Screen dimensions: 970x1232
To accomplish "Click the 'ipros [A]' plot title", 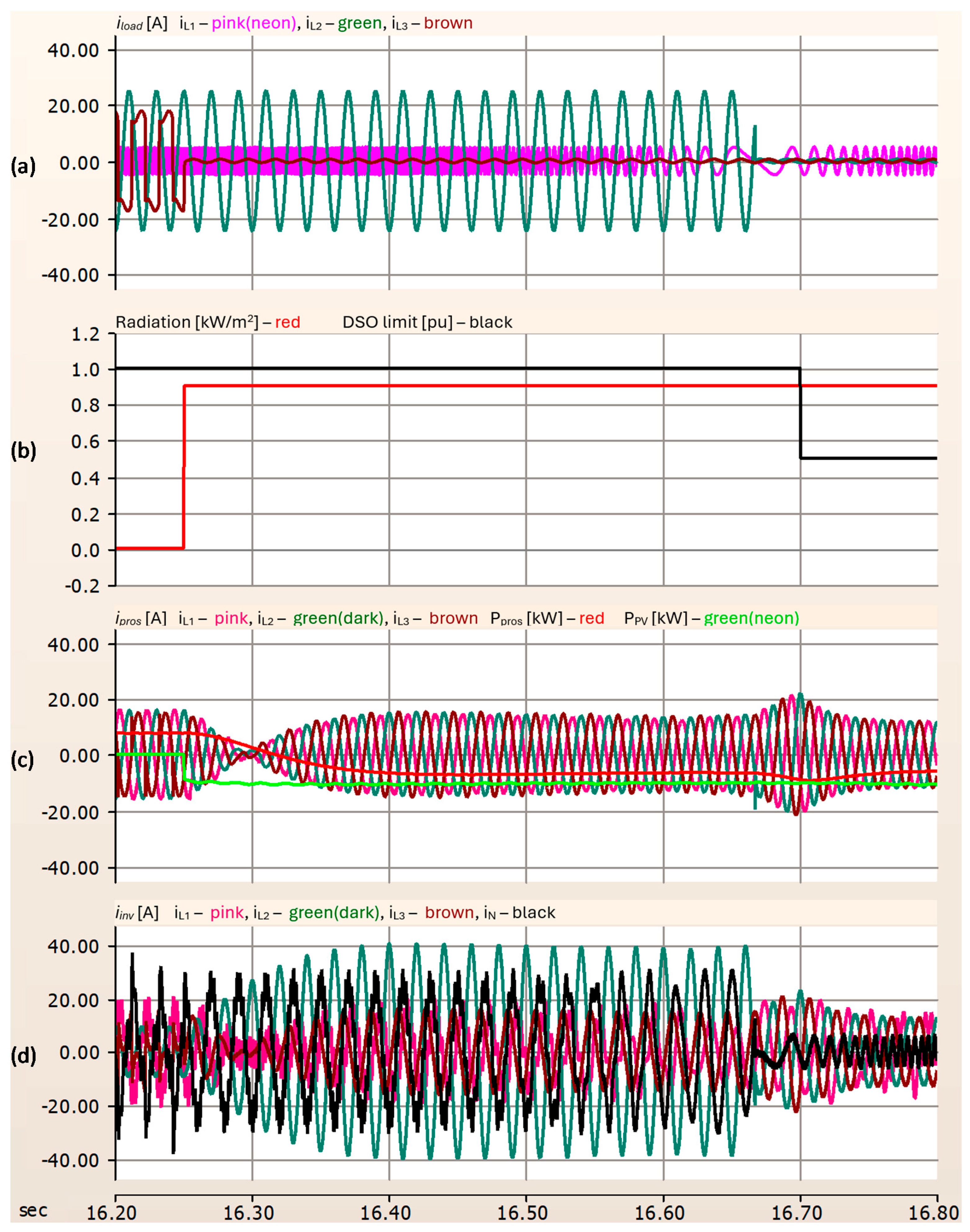I will (x=141, y=618).
